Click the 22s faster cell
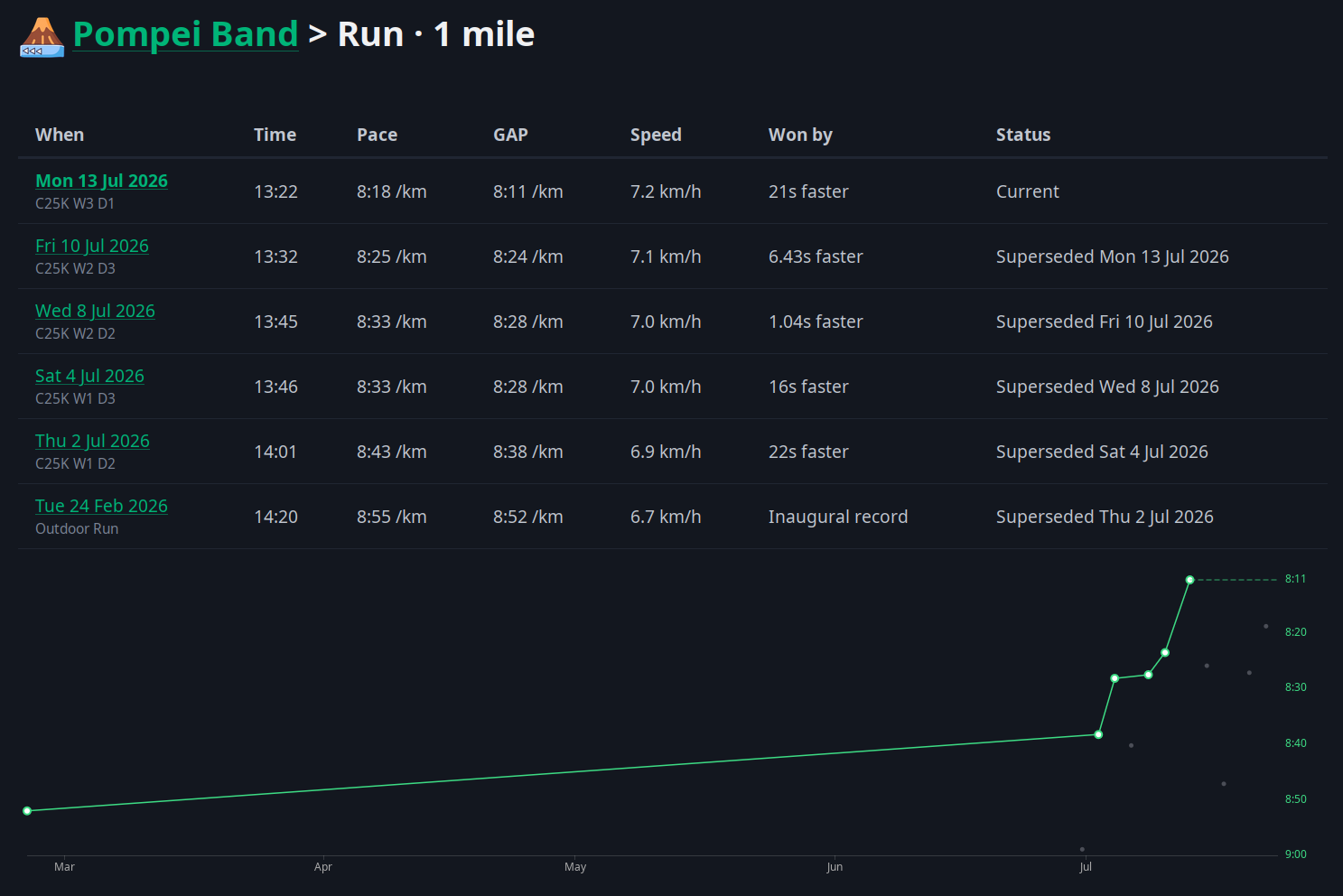The width and height of the screenshot is (1343, 896). (x=808, y=452)
